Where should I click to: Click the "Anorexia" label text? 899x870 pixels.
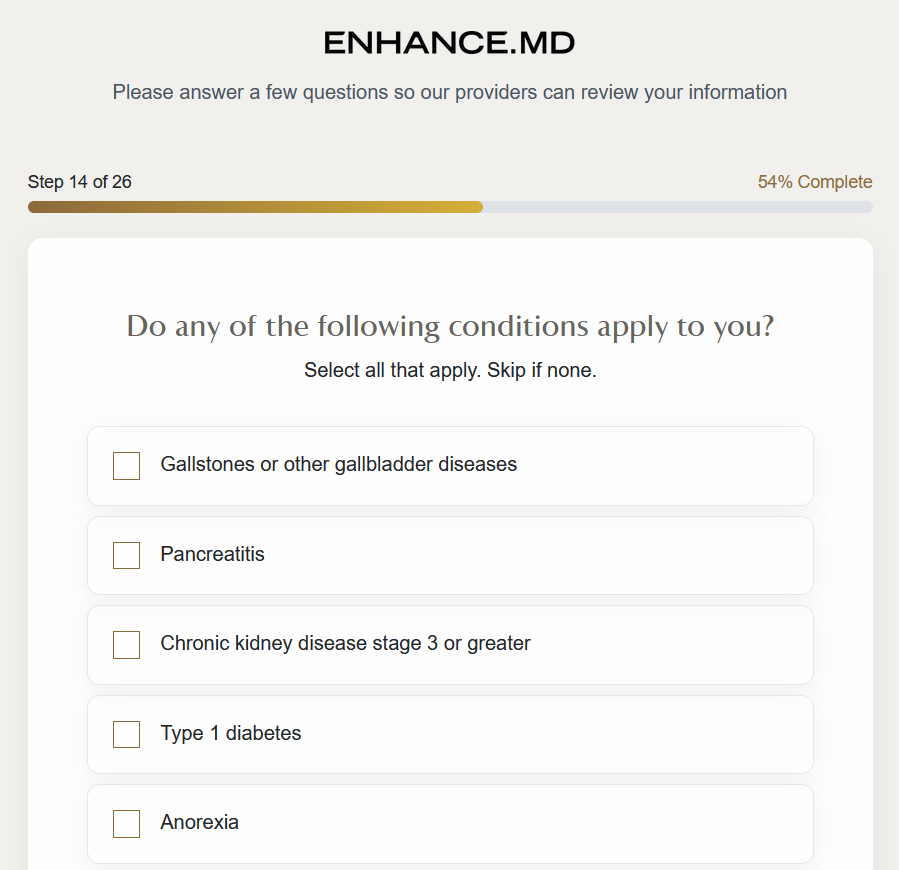click(199, 823)
